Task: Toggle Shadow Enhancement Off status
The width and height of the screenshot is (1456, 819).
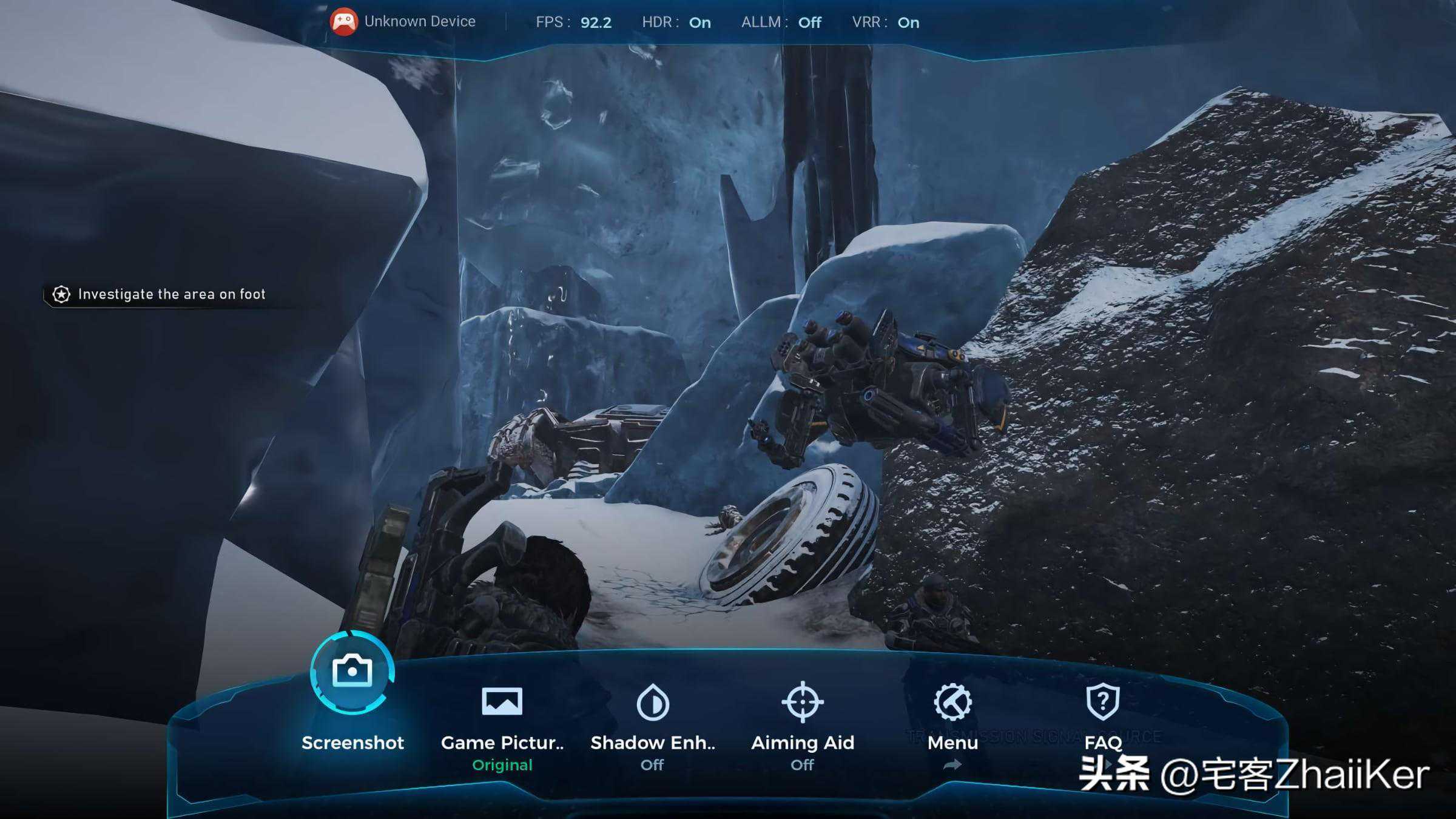Action: pos(652,765)
